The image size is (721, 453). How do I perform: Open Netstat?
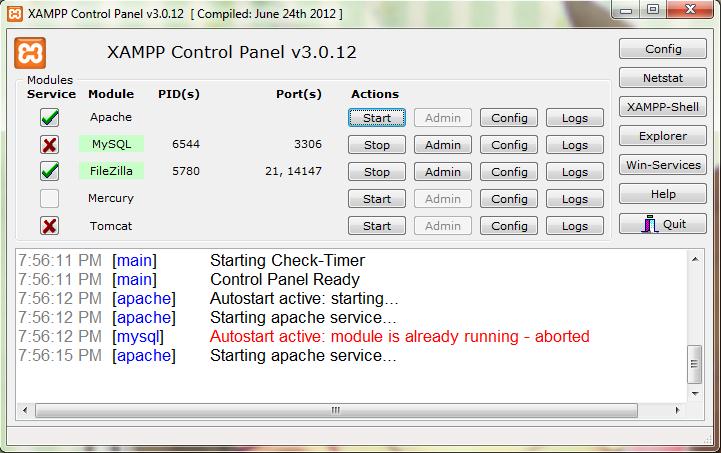tap(663, 78)
